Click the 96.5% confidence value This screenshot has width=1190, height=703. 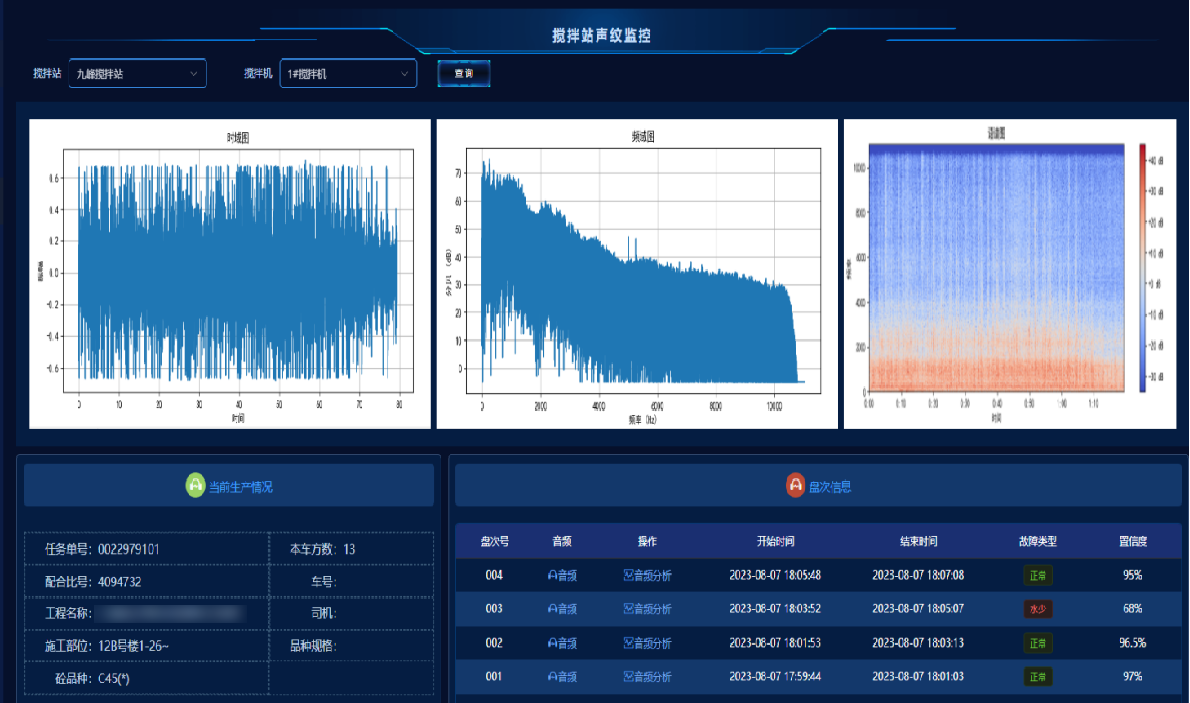1132,643
